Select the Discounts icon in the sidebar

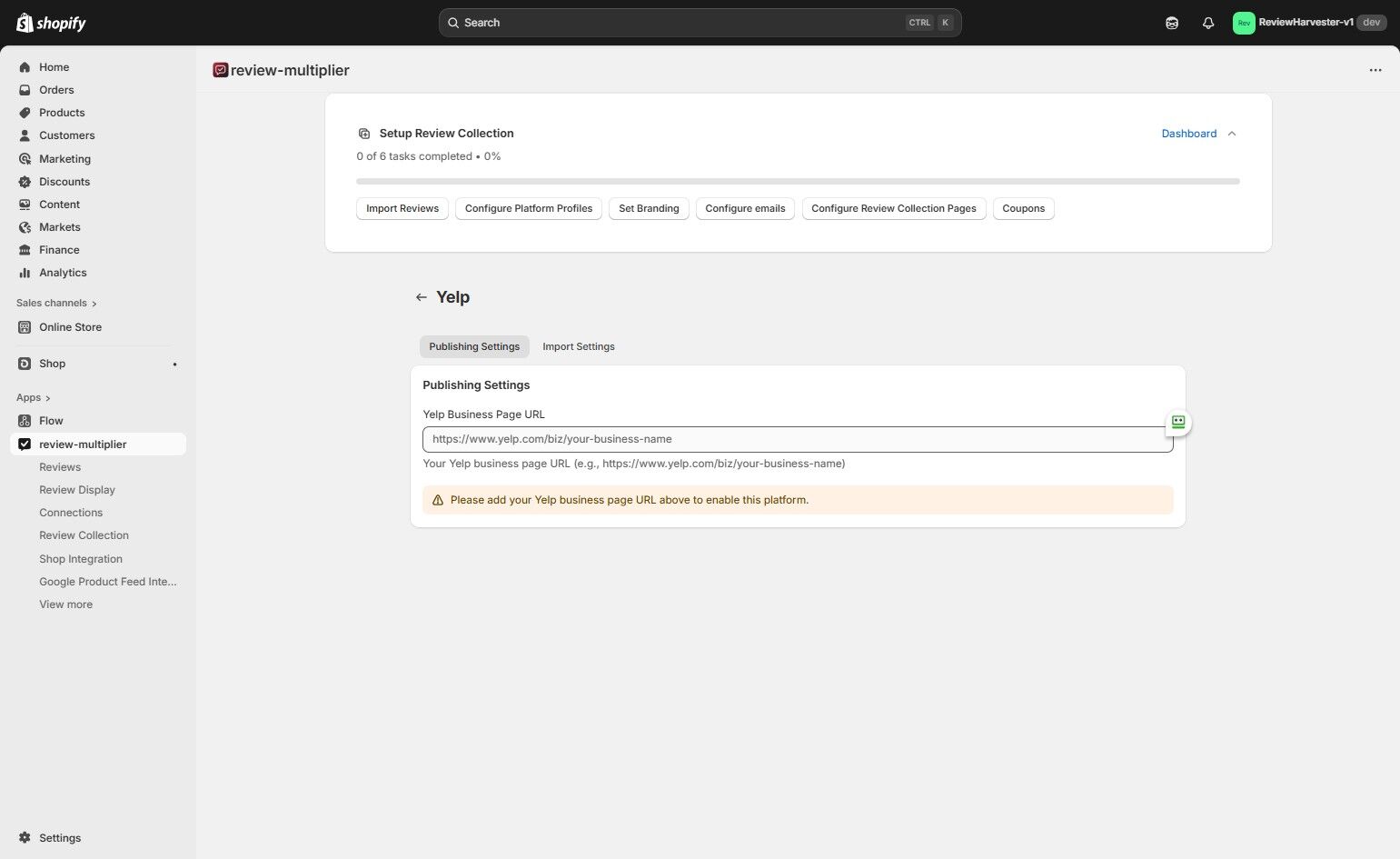tap(25, 181)
